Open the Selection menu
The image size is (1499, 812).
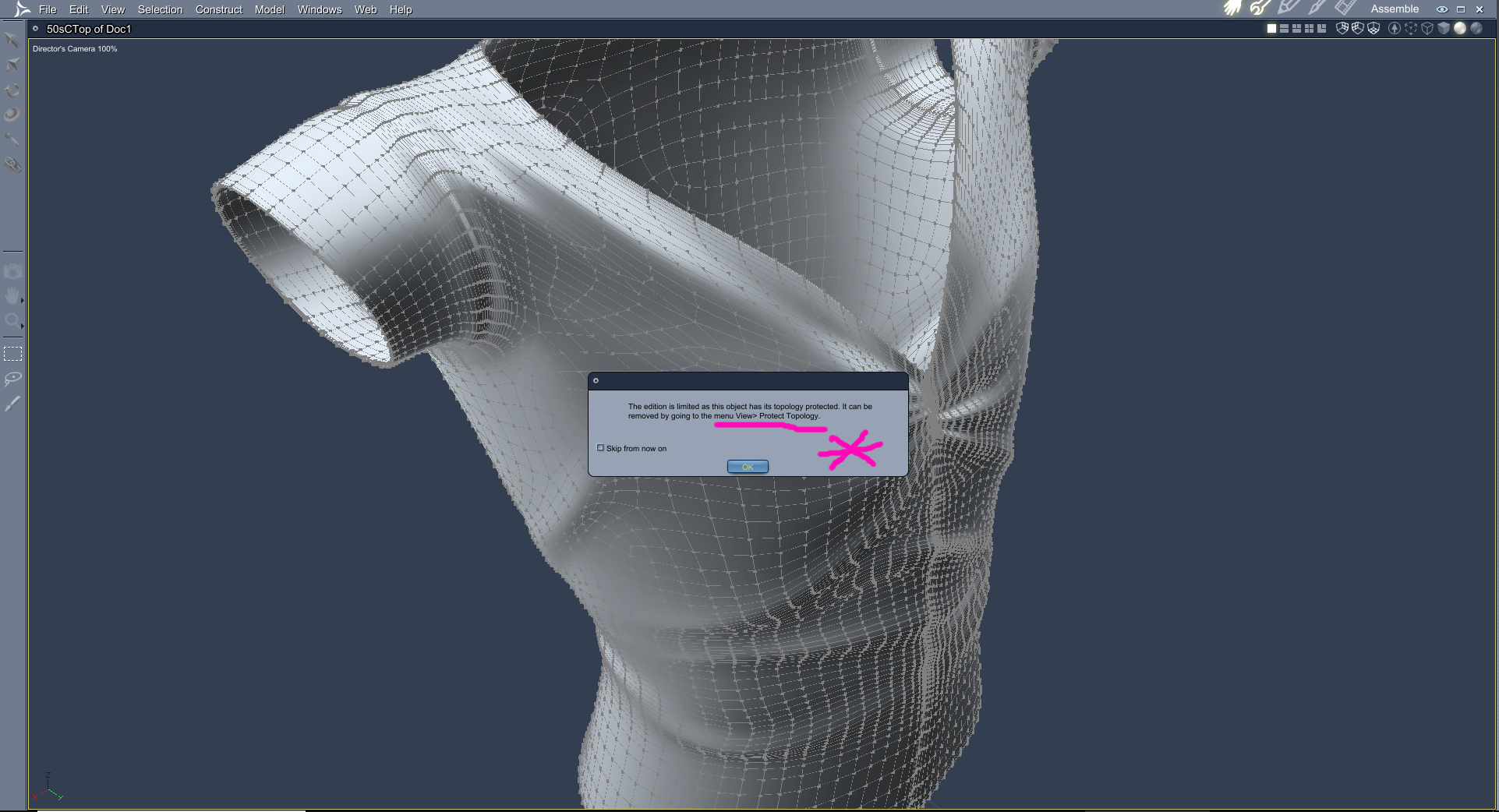coord(160,9)
